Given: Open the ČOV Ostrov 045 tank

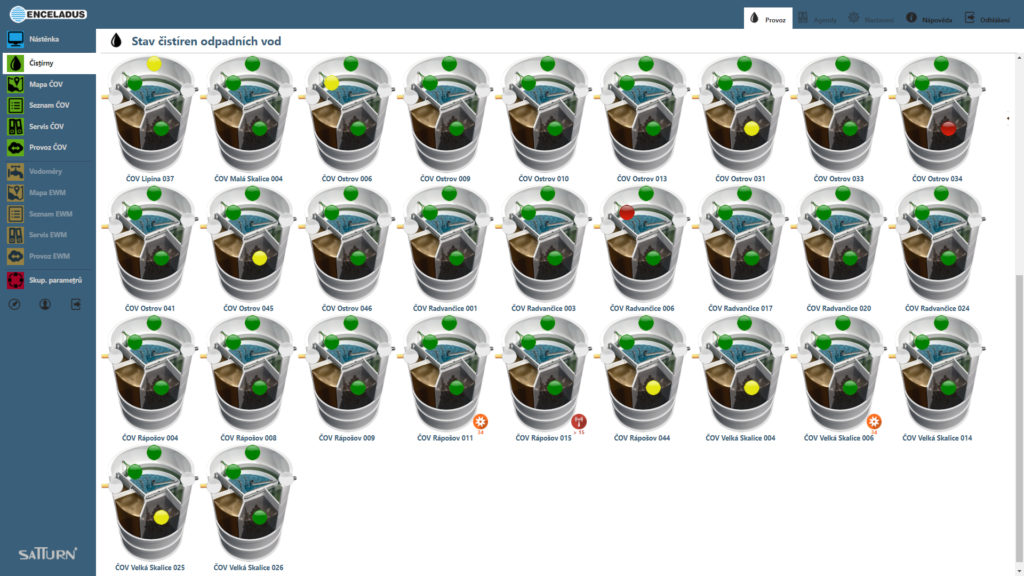Looking at the screenshot, I should [x=249, y=244].
